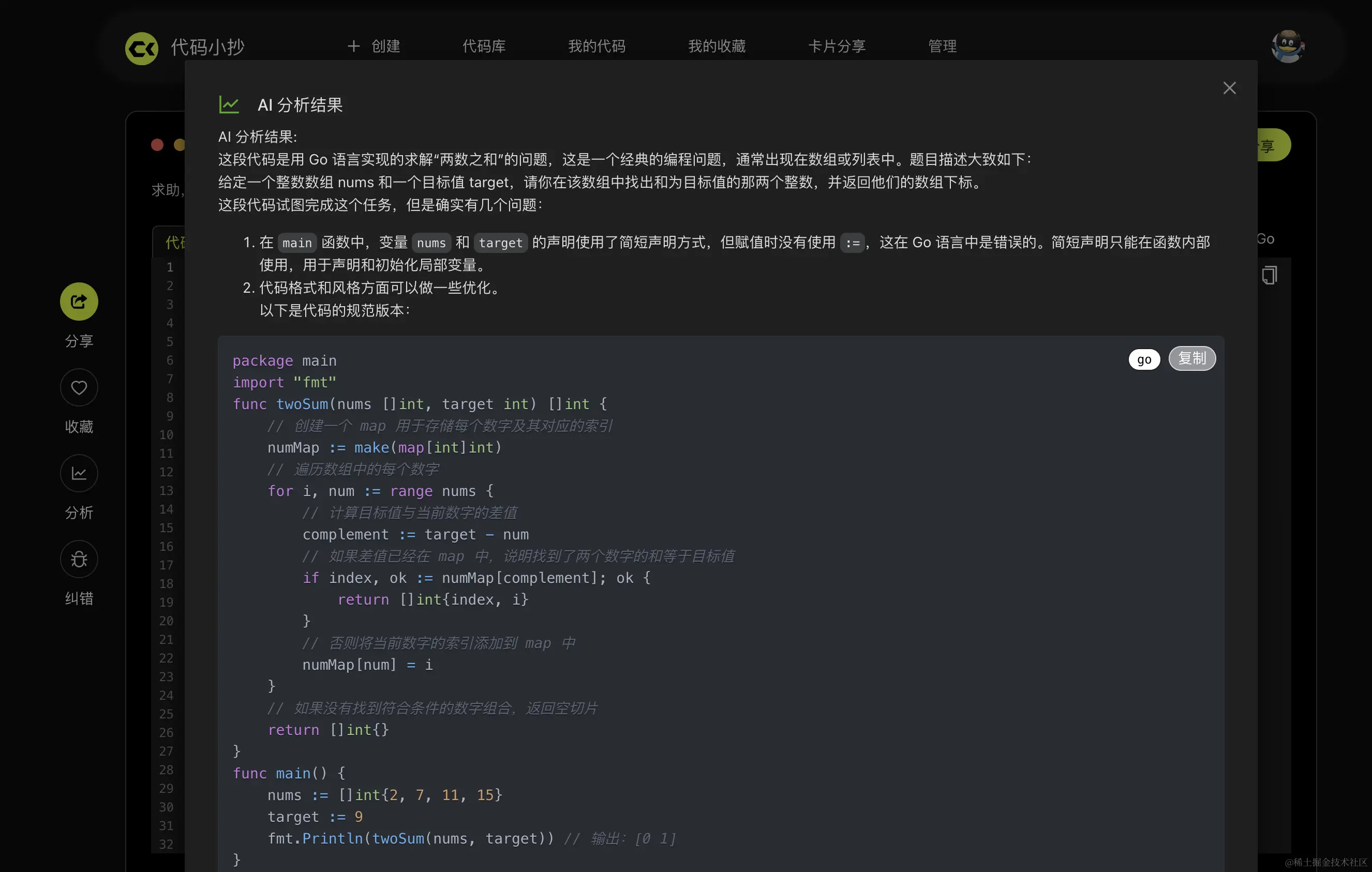Click the heart favorite icon
The image size is (1372, 872).
pos(79,387)
